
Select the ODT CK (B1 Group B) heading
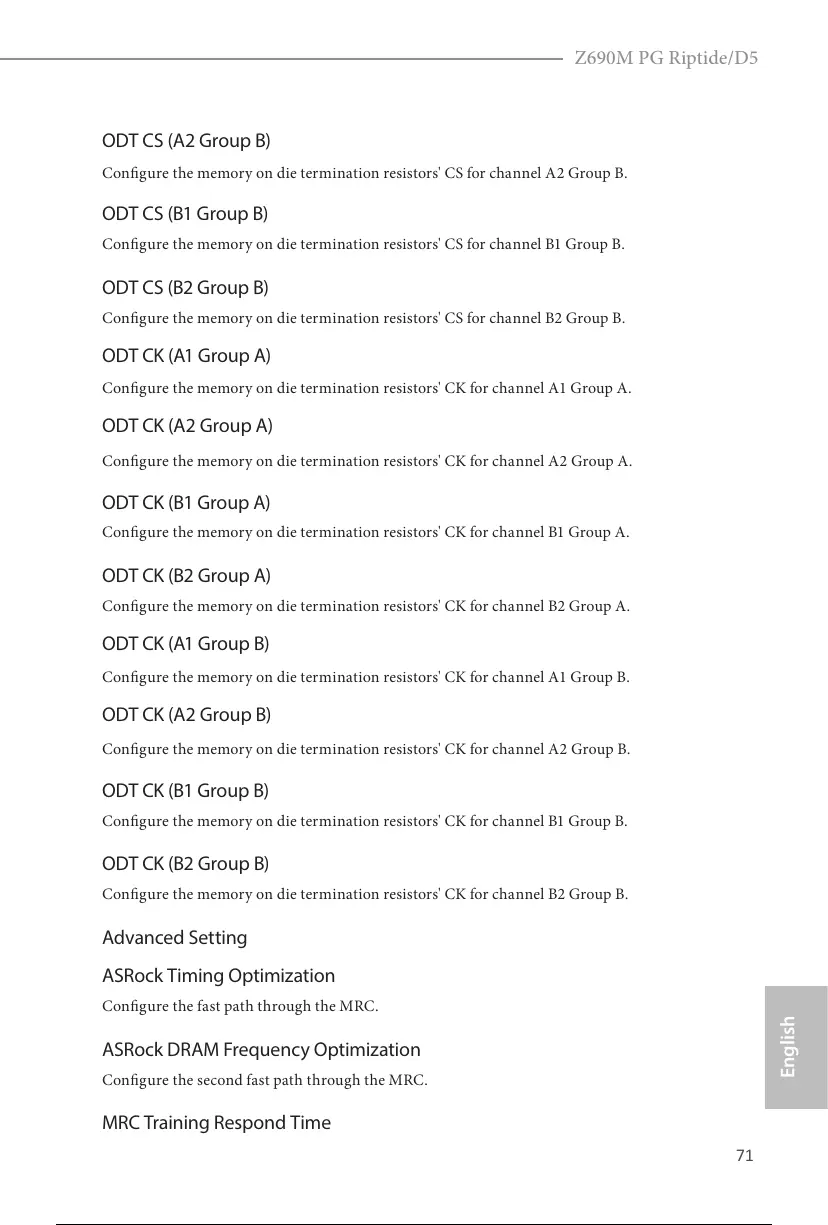tap(185, 791)
